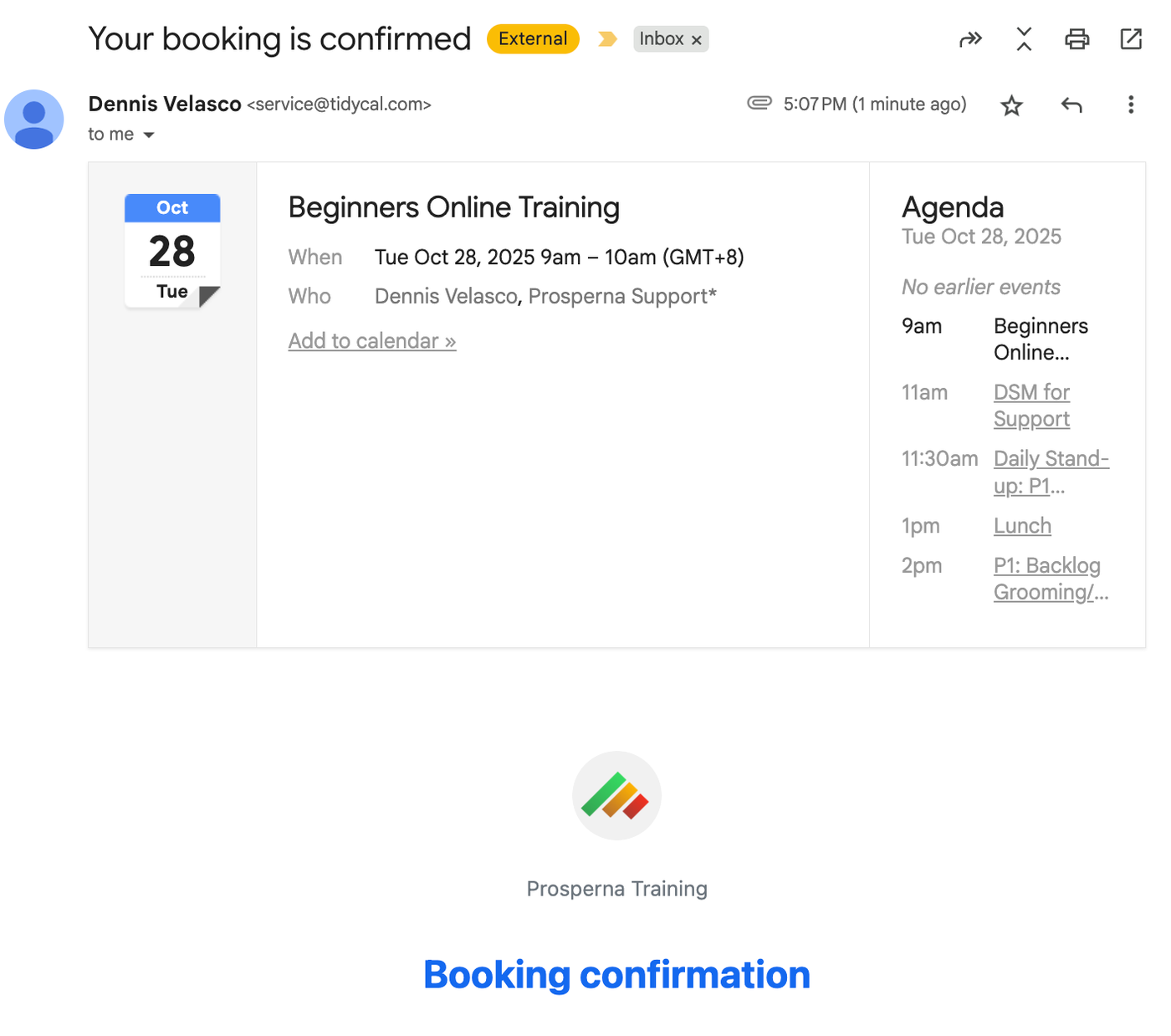The width and height of the screenshot is (1171, 1036).
Task: Open the email in a new window
Action: (x=1131, y=39)
